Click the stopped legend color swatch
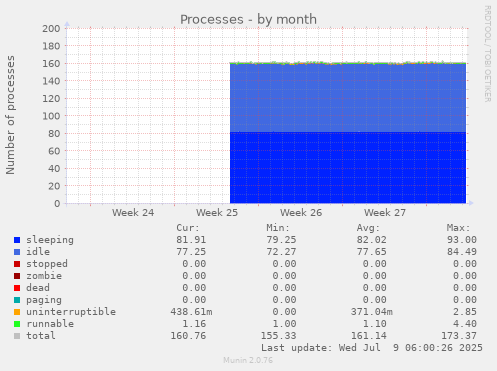The width and height of the screenshot is (497, 371). (17, 264)
